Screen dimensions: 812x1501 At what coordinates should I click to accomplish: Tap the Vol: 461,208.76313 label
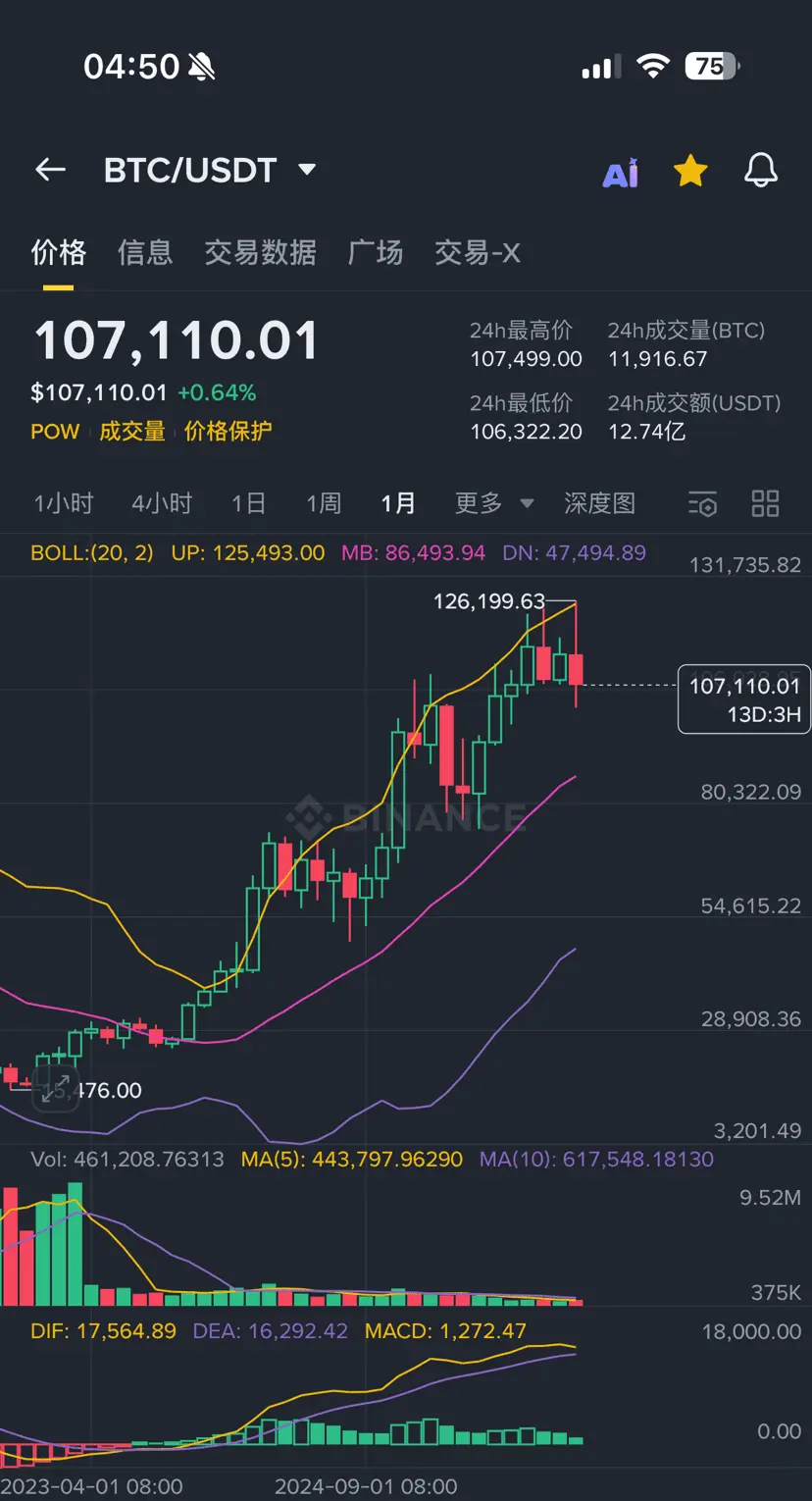coord(127,1159)
